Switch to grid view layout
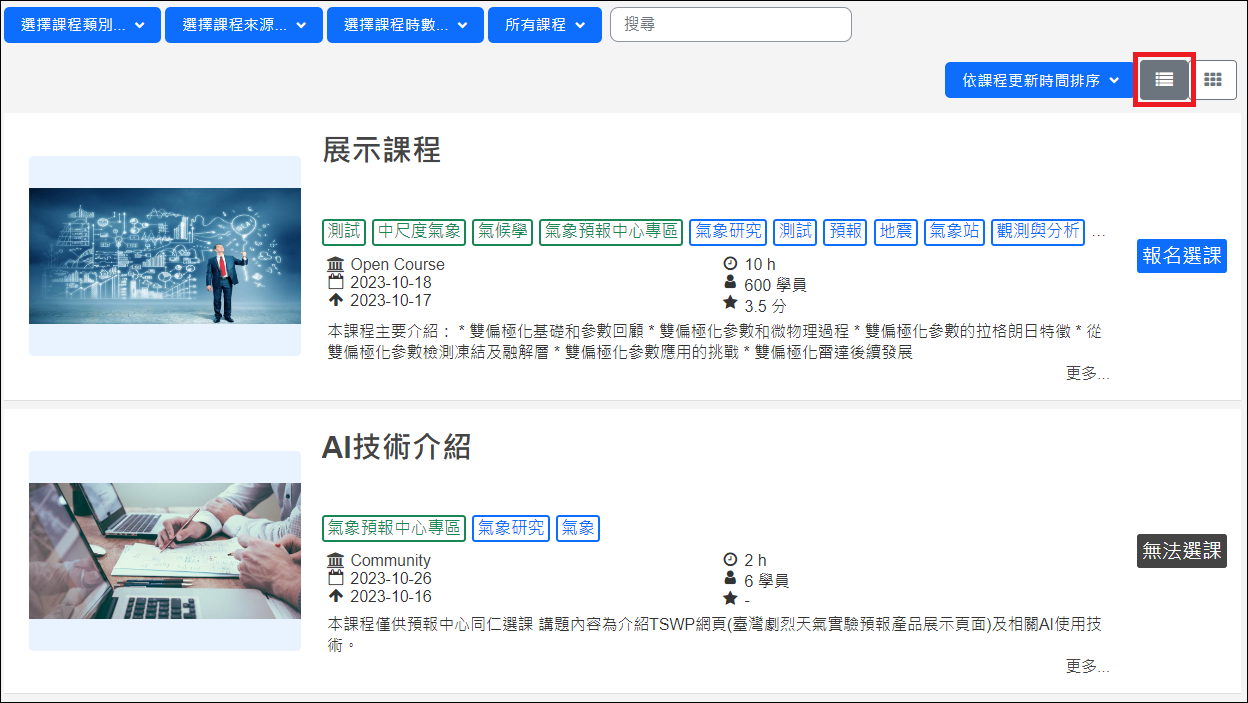 point(1213,80)
